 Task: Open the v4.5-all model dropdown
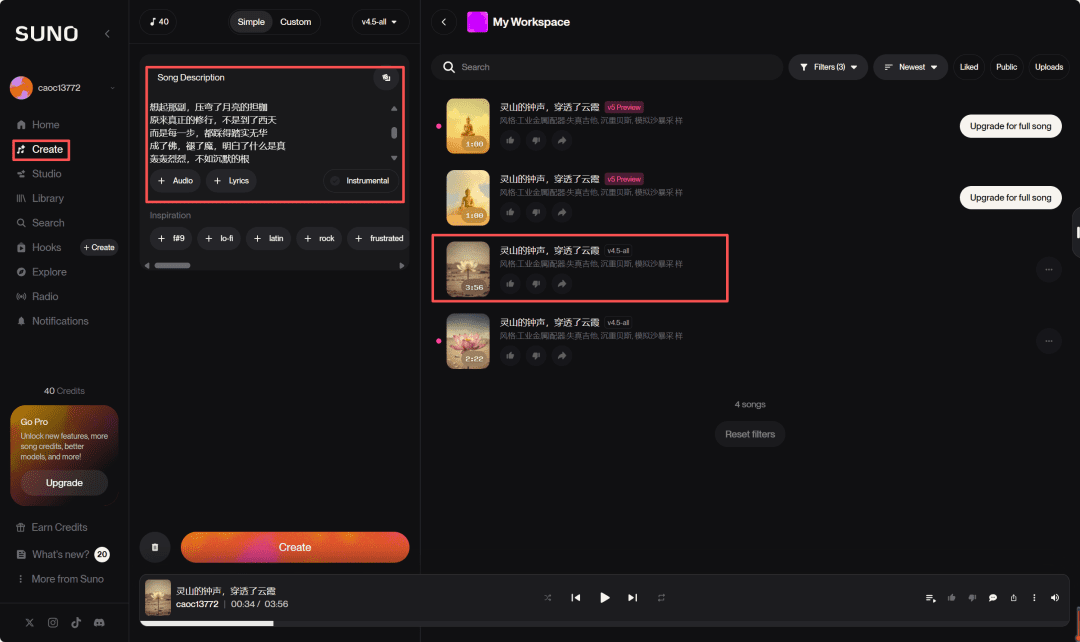pos(379,22)
